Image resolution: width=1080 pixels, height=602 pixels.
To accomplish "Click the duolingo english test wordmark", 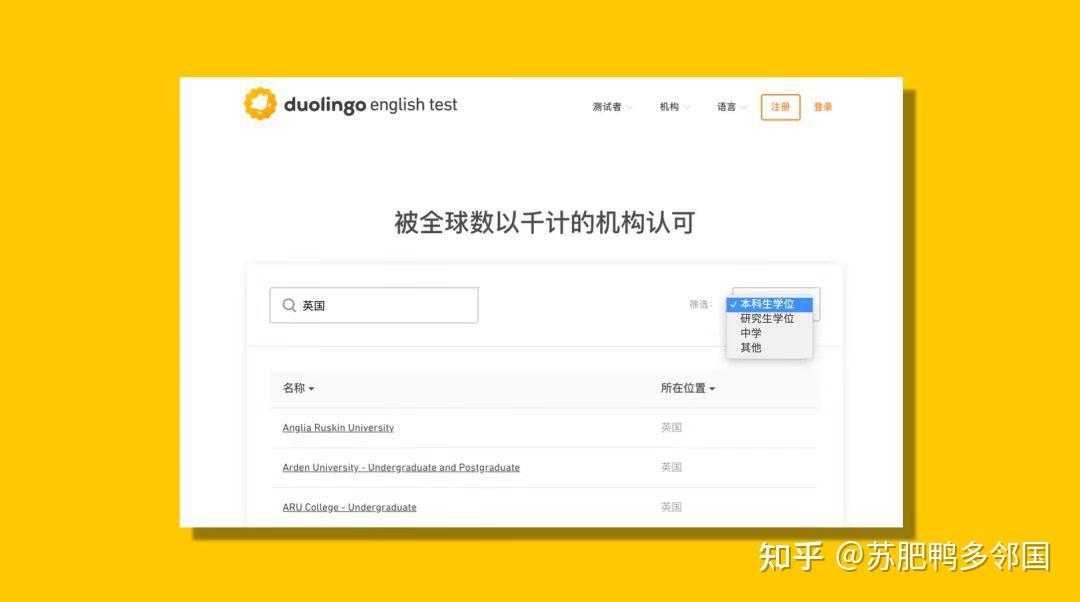I will [371, 105].
